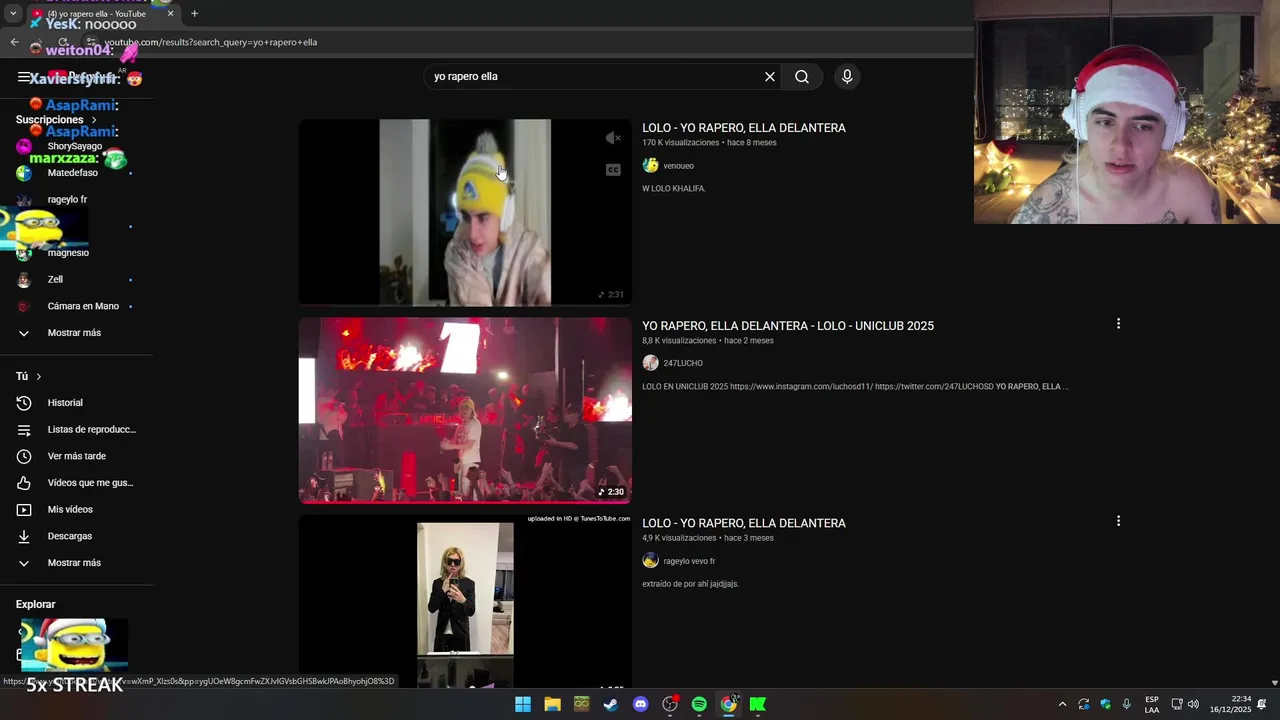This screenshot has width=1280, height=720.
Task: Open the rageylo vevo fr video title
Action: (744, 523)
